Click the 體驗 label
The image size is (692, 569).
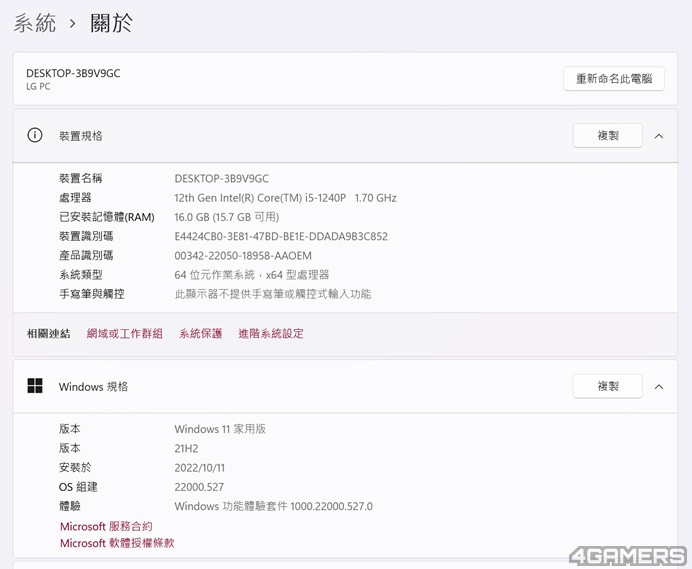[70, 506]
